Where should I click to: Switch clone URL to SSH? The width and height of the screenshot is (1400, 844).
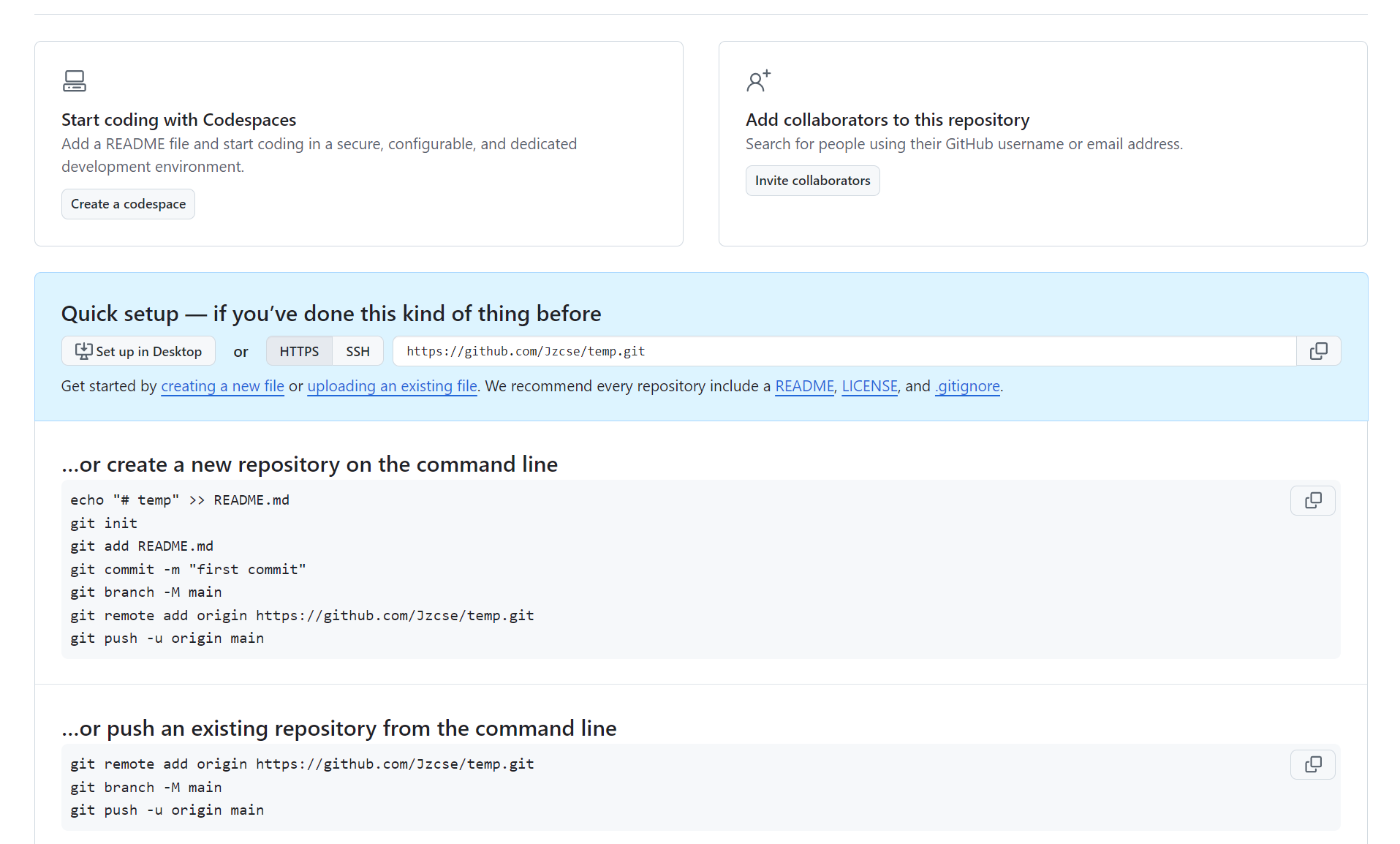[357, 351]
